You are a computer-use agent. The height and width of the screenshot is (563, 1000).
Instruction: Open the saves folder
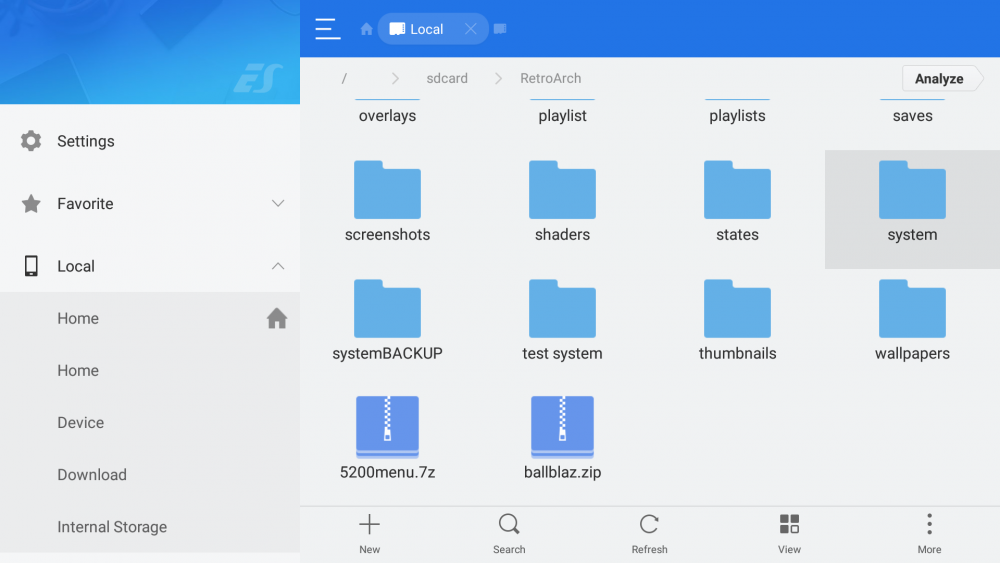[913, 115]
